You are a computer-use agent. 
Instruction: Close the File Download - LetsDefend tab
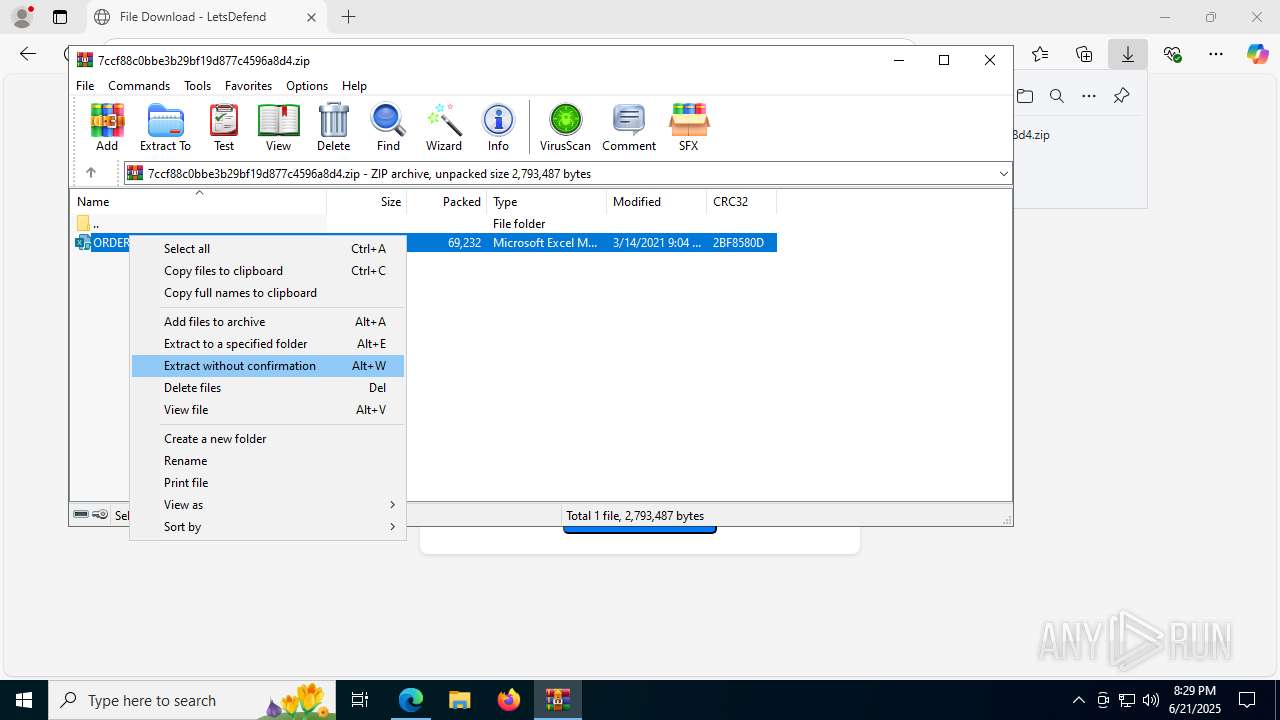pos(311,17)
